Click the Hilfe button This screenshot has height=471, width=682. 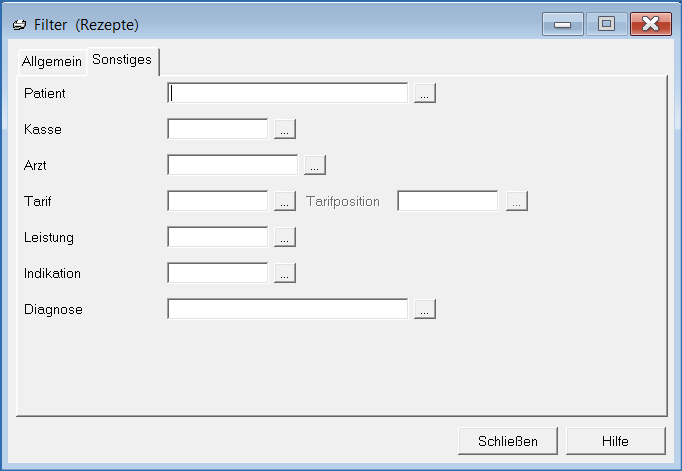click(x=615, y=441)
